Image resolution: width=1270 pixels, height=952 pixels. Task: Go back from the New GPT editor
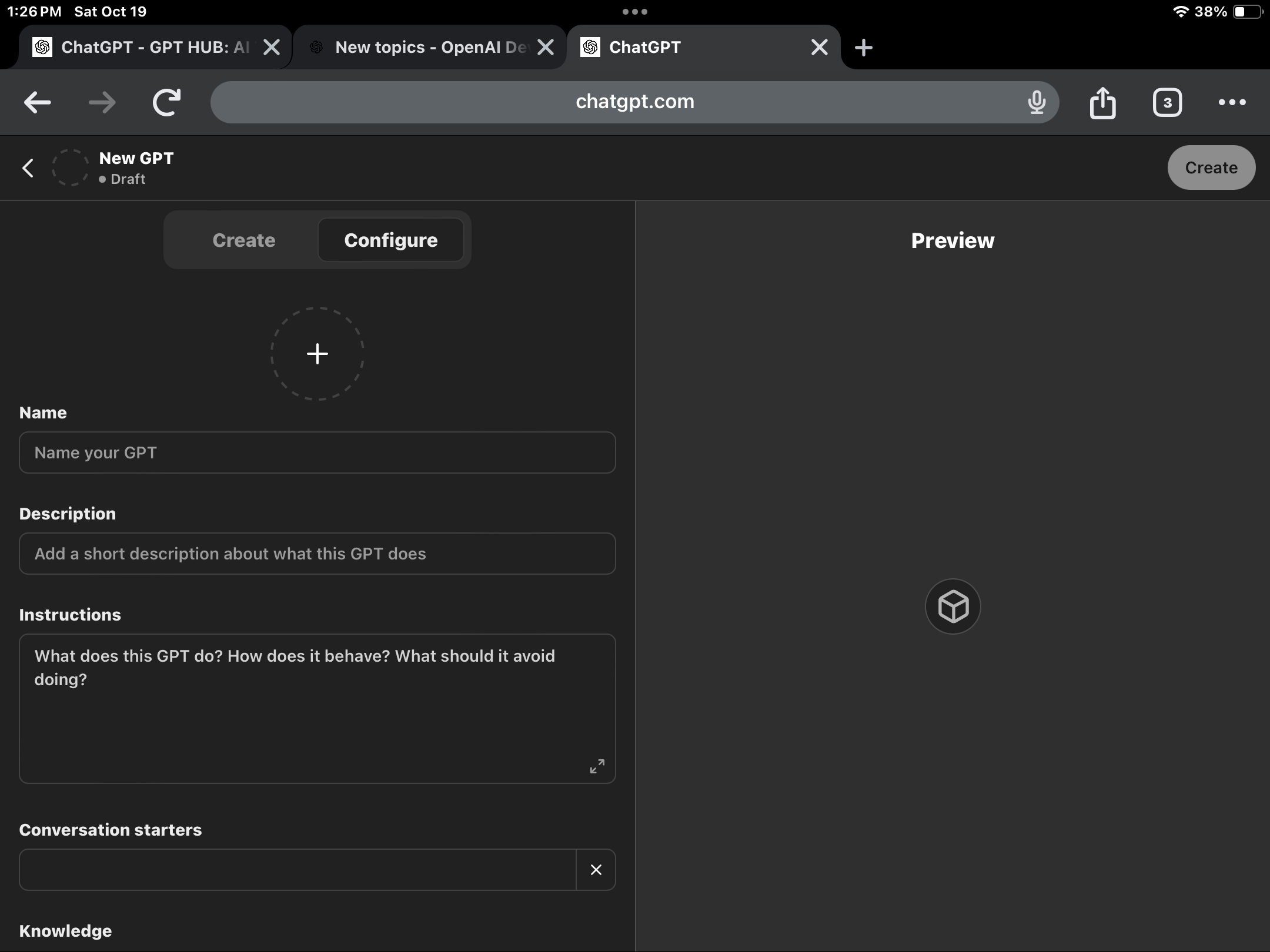coord(28,168)
